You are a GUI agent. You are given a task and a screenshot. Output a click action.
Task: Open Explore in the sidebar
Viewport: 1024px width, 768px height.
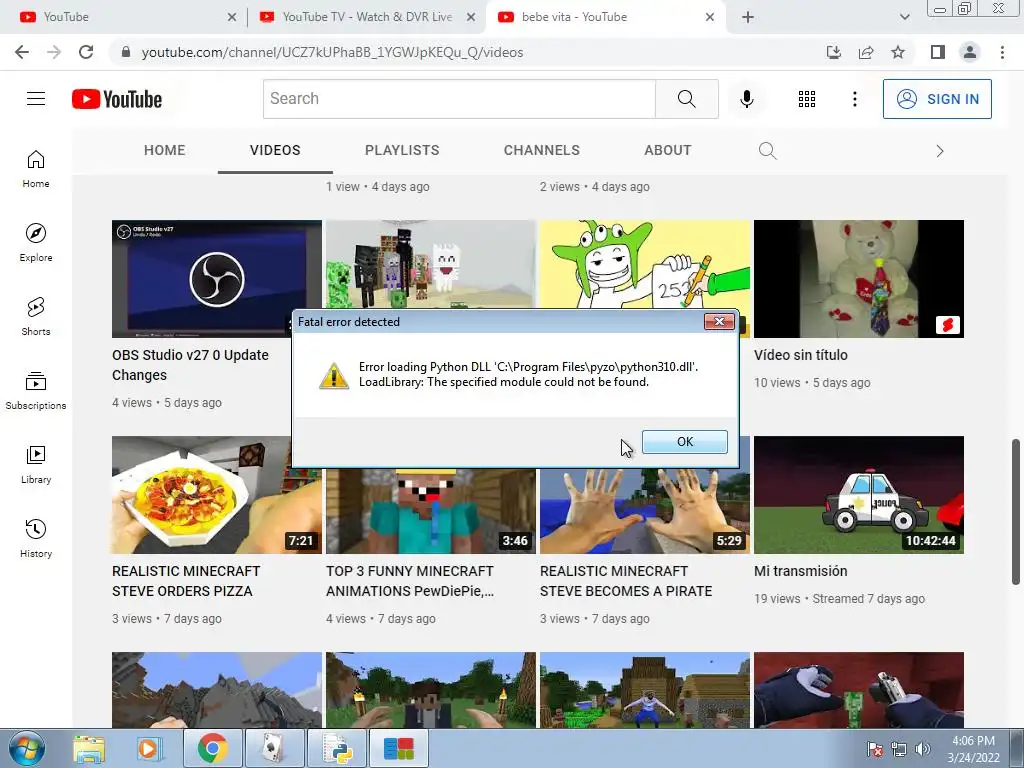coord(36,242)
